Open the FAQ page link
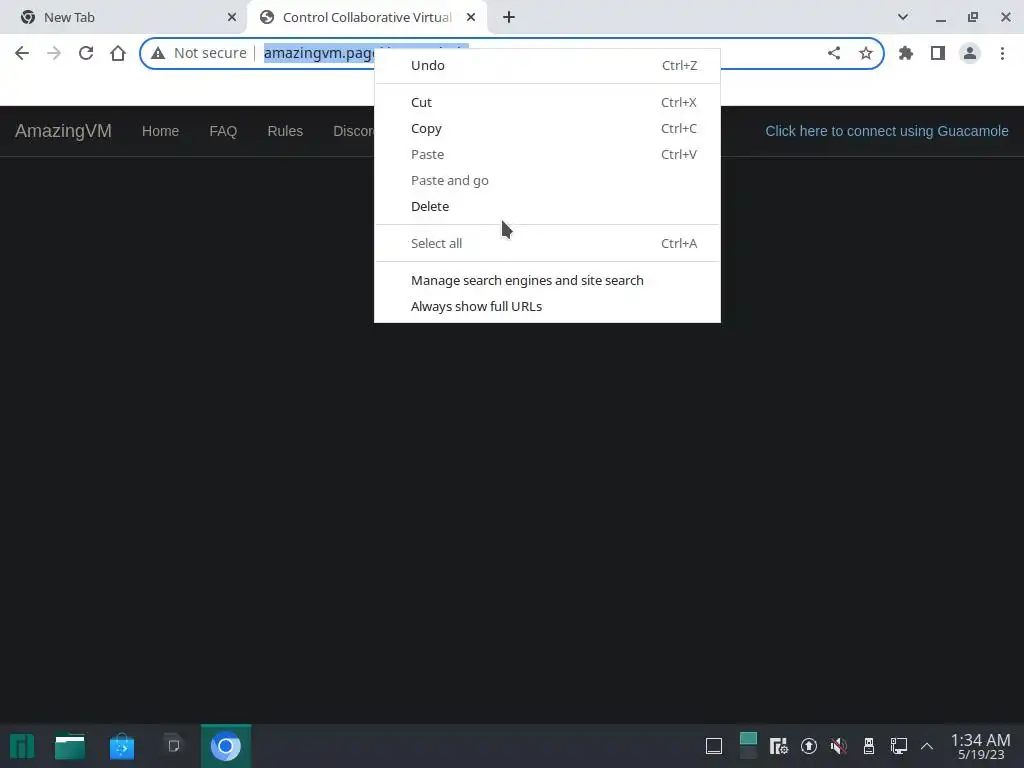This screenshot has height=768, width=1024. pos(223,131)
